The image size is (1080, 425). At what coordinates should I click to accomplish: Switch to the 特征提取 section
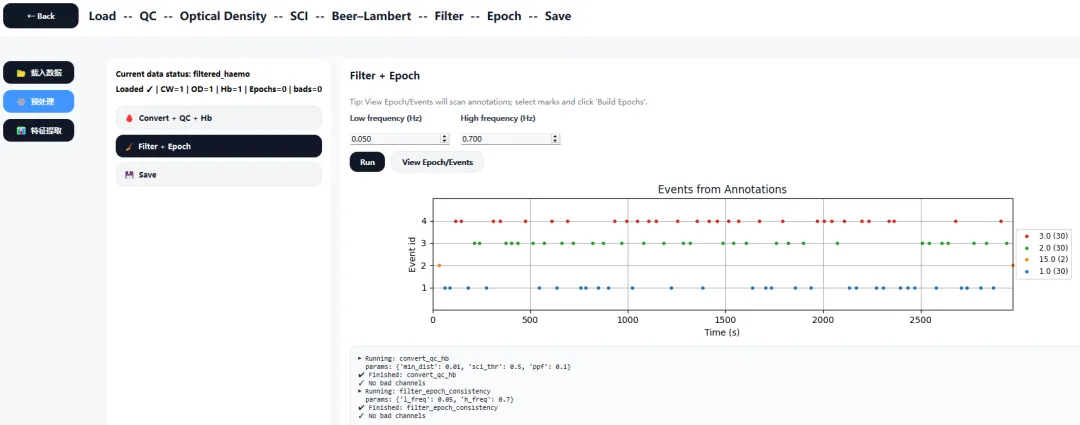[x=38, y=130]
